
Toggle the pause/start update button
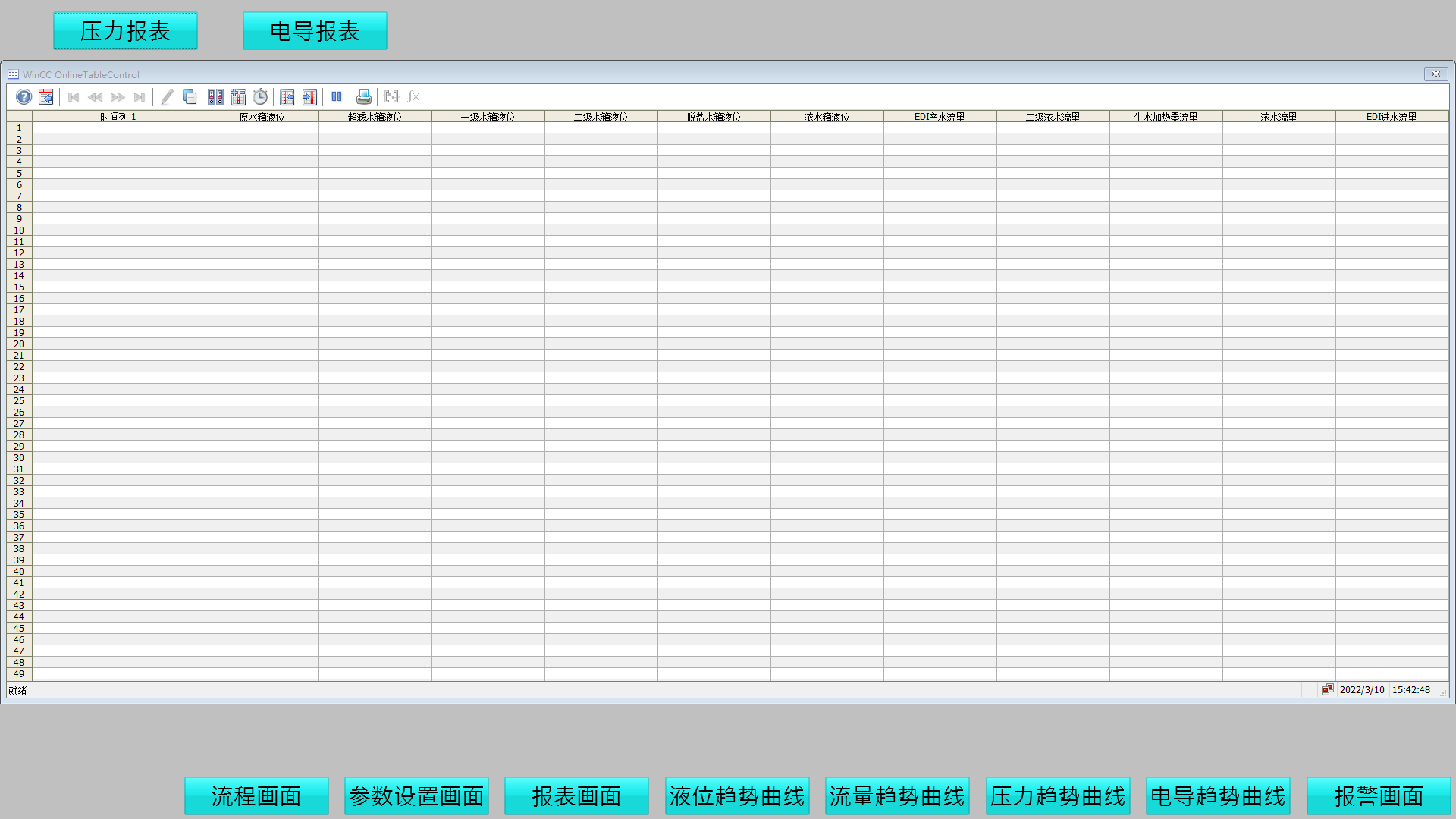click(x=337, y=97)
